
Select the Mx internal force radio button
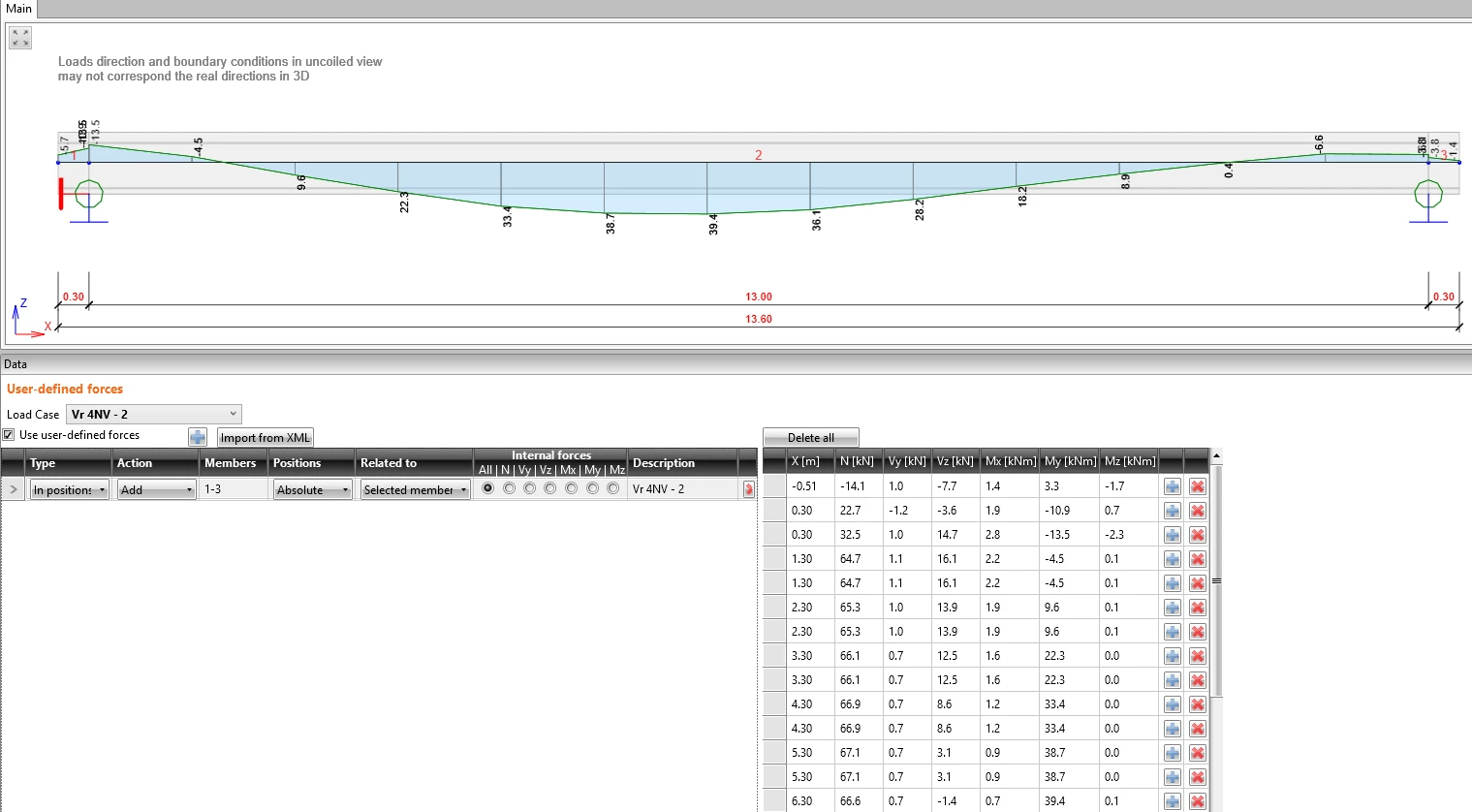click(x=571, y=488)
